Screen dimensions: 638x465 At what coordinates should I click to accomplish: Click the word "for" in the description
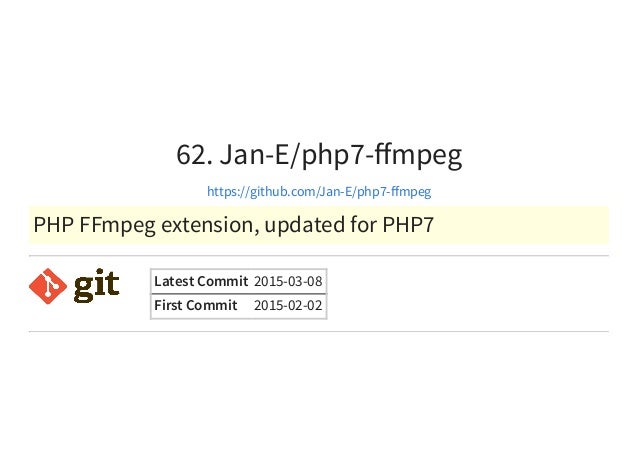pyautogui.click(x=363, y=225)
